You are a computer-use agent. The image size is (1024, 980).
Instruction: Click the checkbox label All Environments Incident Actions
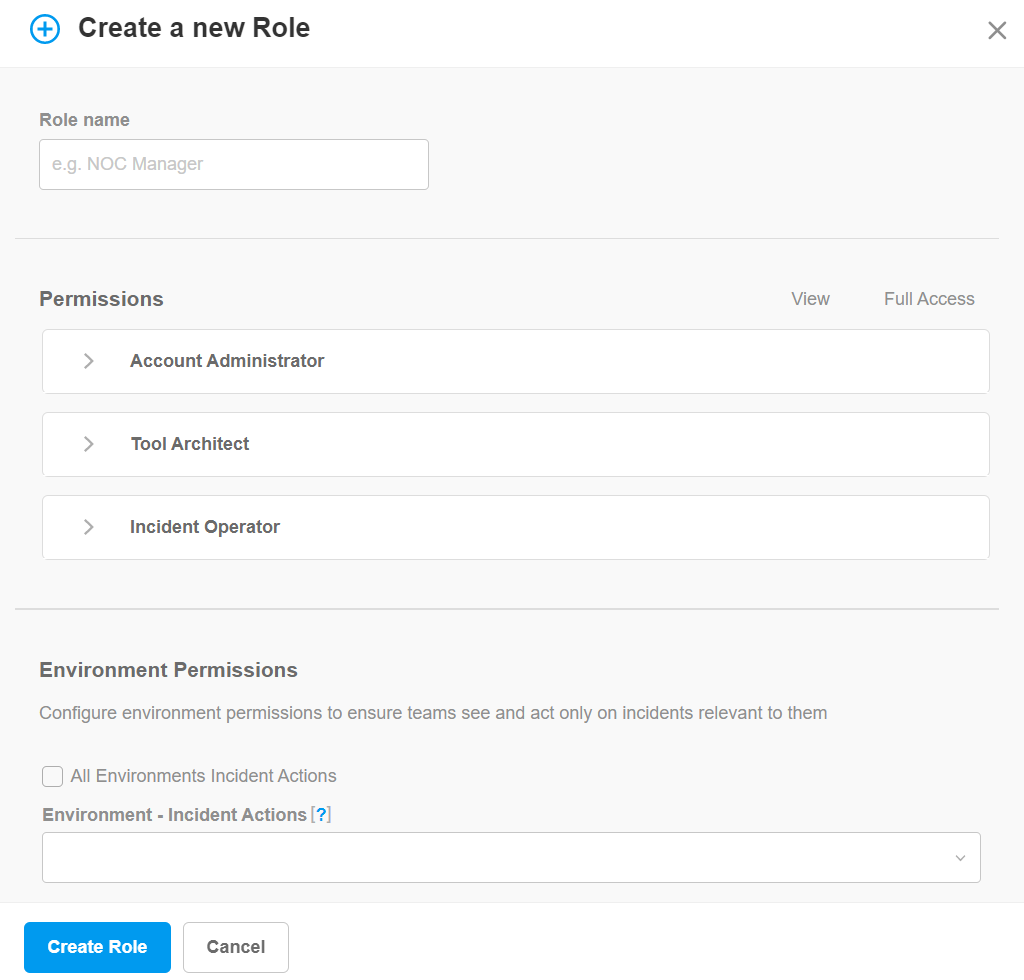pos(202,776)
